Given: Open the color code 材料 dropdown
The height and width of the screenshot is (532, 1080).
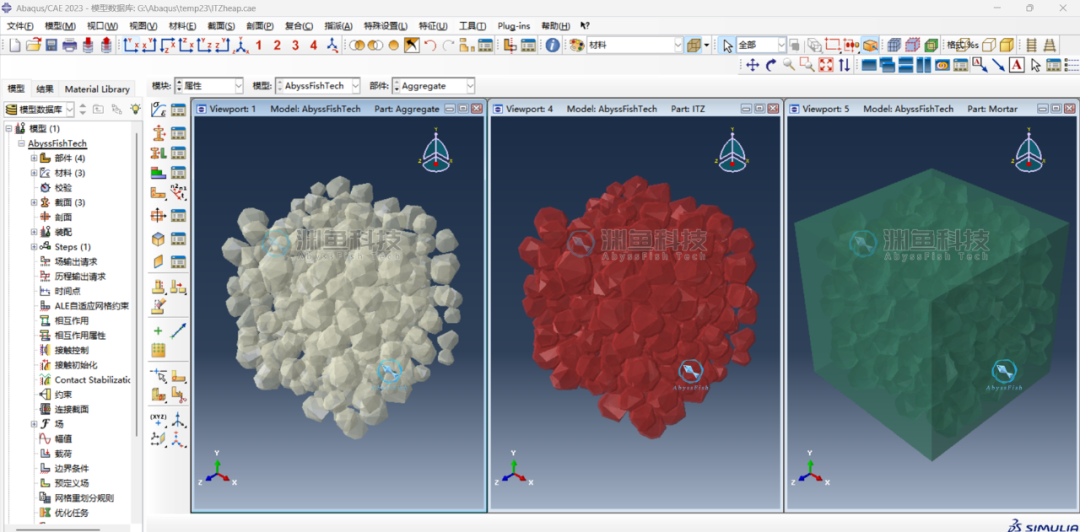Looking at the screenshot, I should click(634, 45).
